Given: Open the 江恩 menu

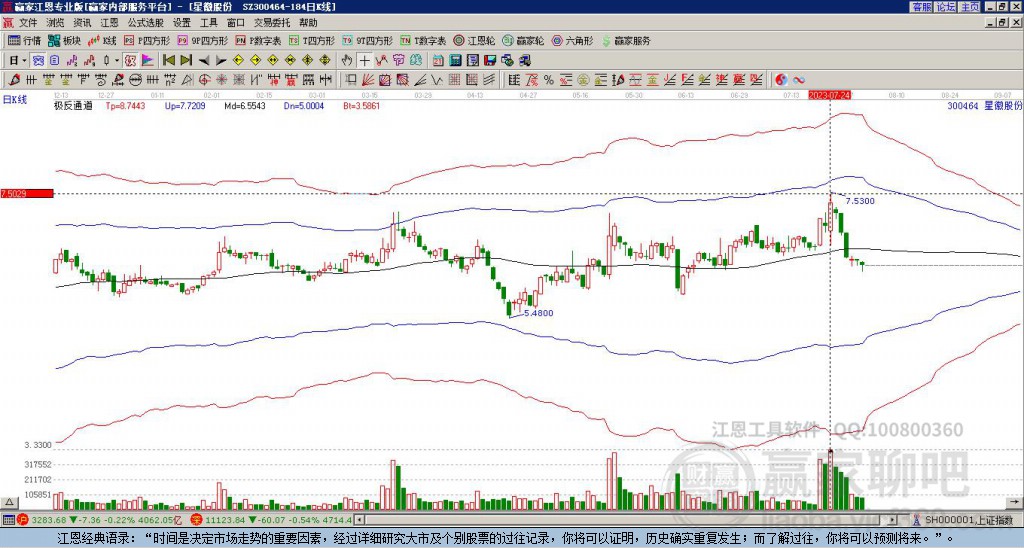Looking at the screenshot, I should [109, 23].
